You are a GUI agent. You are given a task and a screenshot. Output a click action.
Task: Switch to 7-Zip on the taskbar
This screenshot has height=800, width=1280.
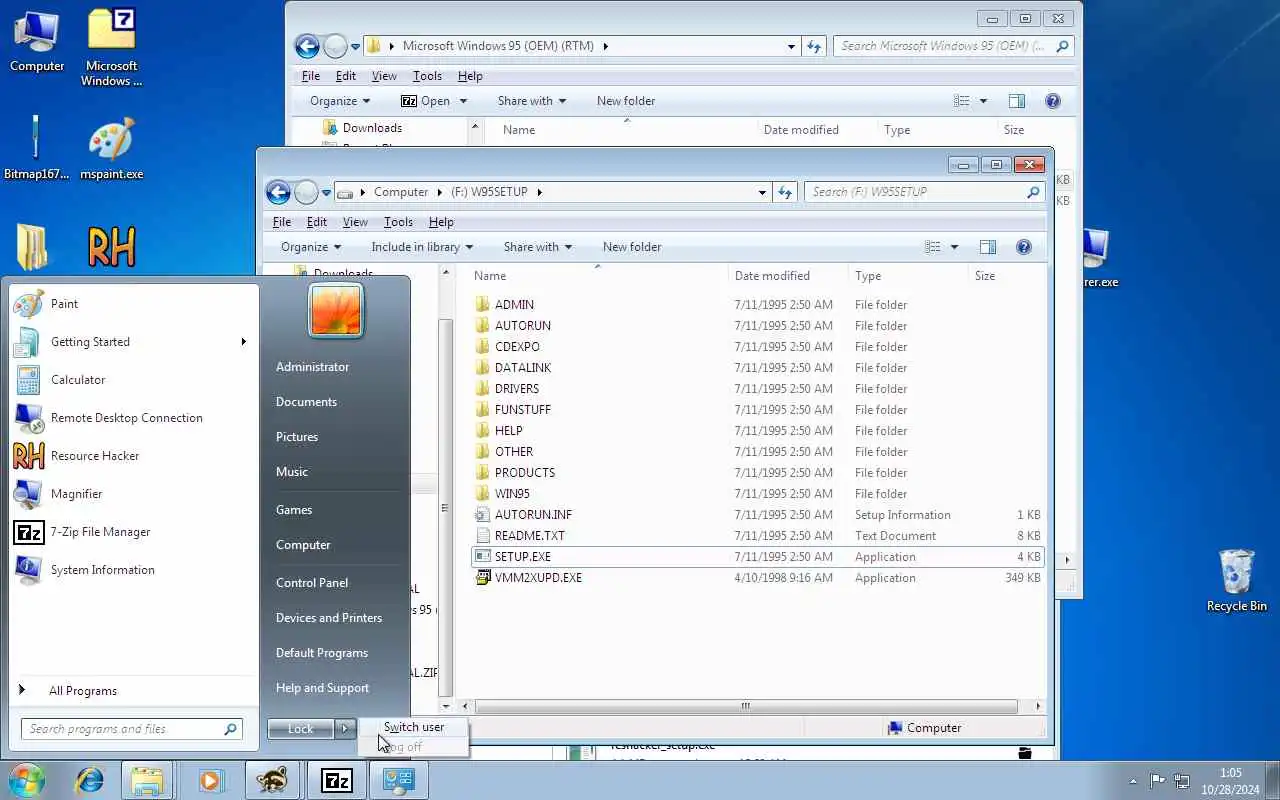336,780
